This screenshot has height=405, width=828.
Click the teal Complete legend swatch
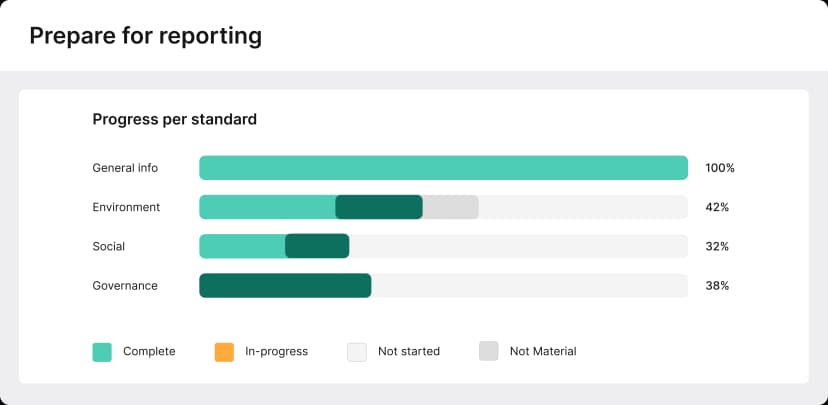pyautogui.click(x=102, y=351)
